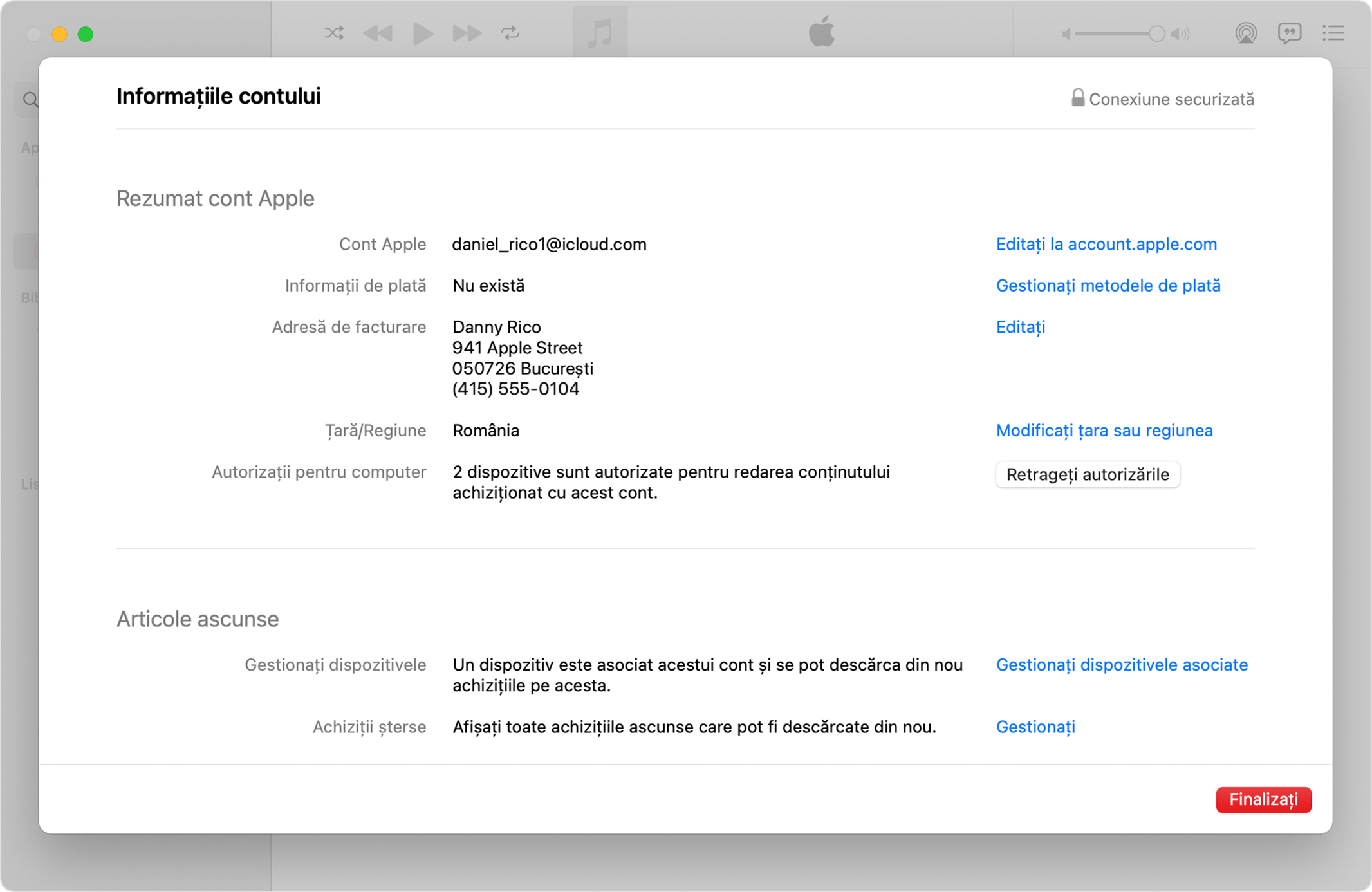Click the România country value
Screen dimensions: 1372x892
click(x=486, y=431)
